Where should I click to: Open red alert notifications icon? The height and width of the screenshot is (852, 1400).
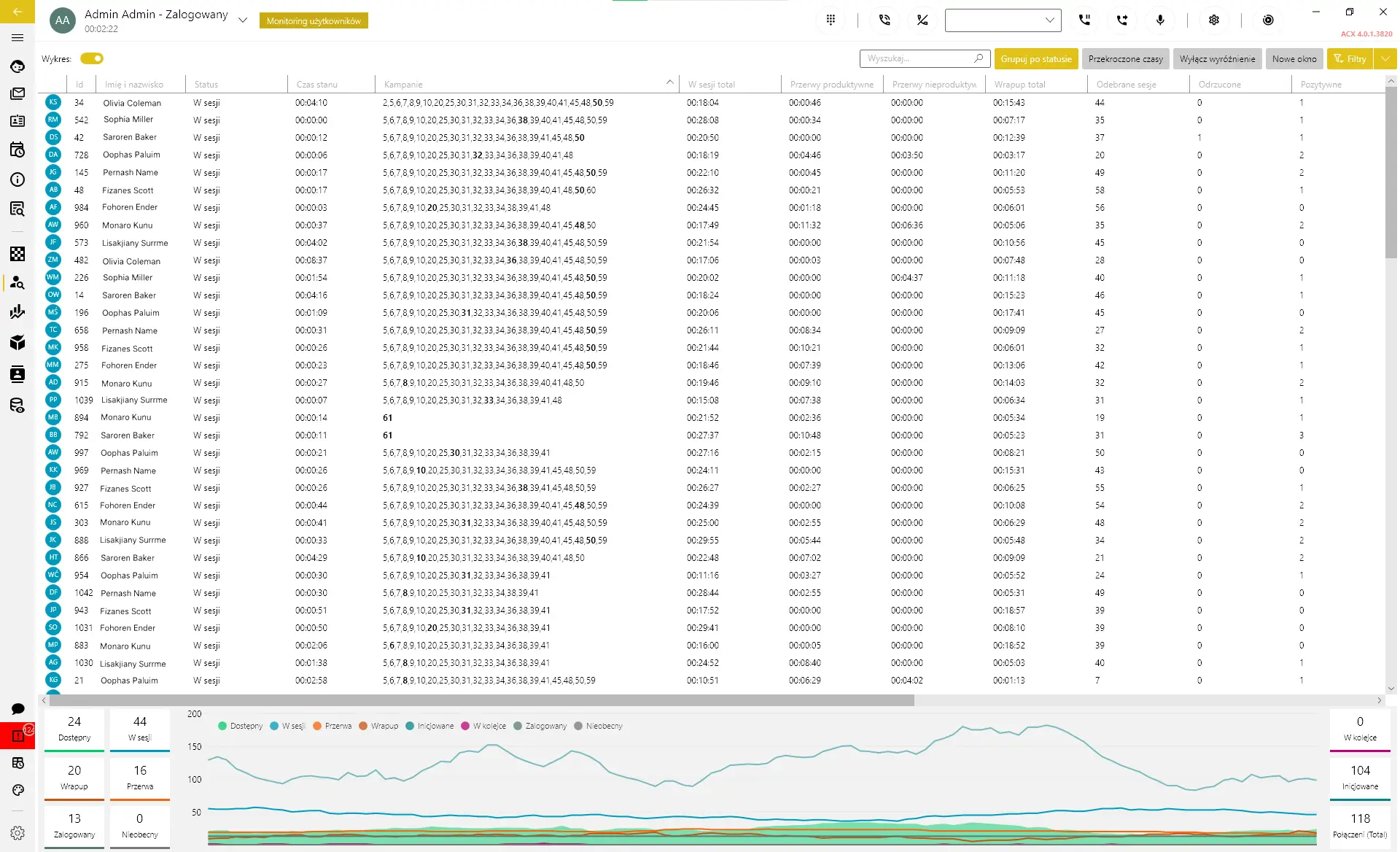18,735
